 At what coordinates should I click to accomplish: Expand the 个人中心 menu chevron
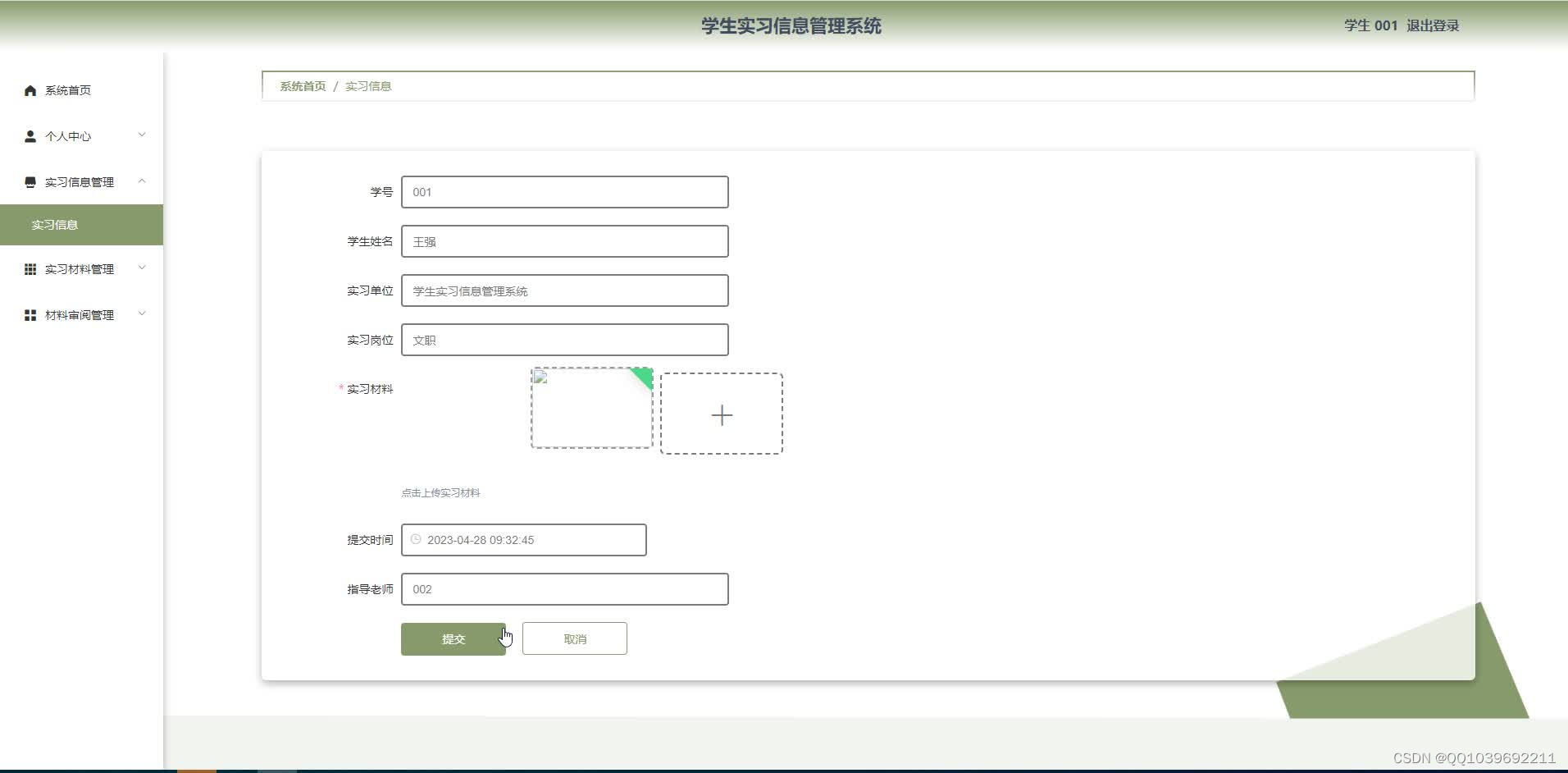click(x=142, y=135)
